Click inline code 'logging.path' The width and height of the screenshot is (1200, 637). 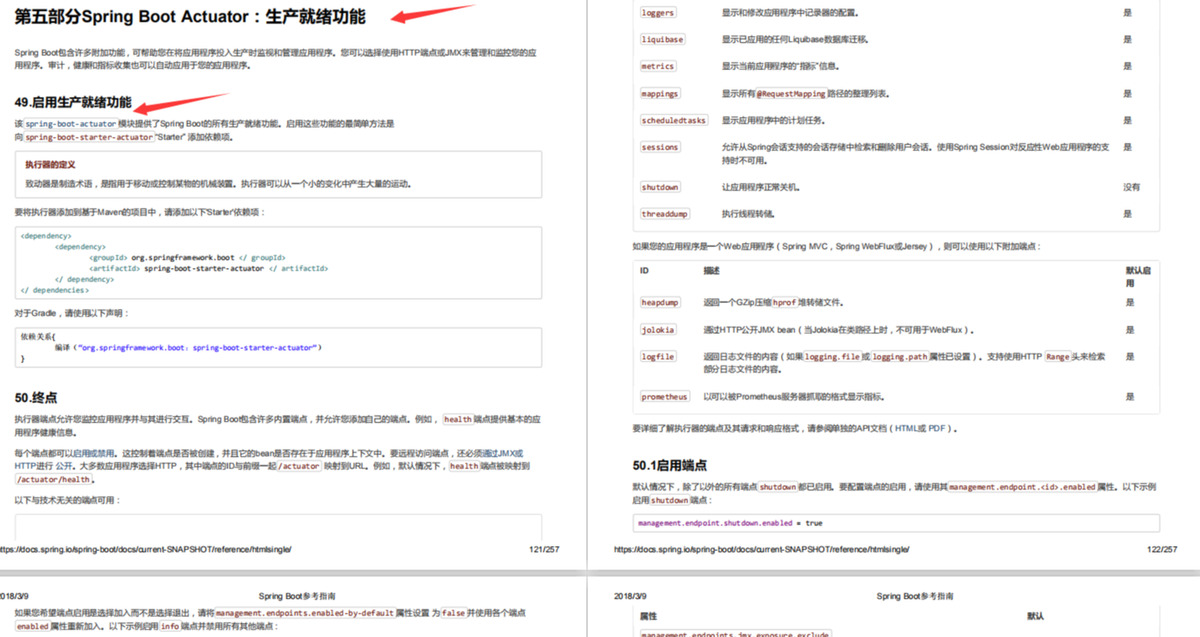(900, 356)
